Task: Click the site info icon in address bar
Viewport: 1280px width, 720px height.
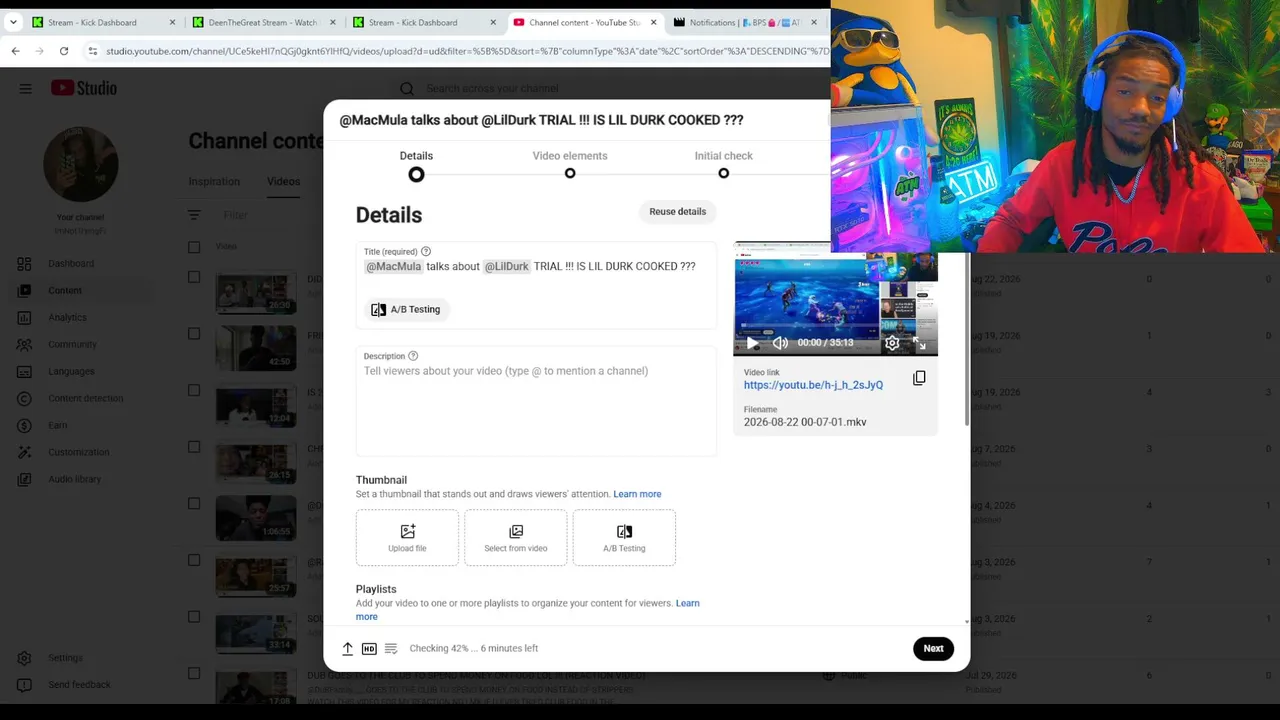Action: 93,51
